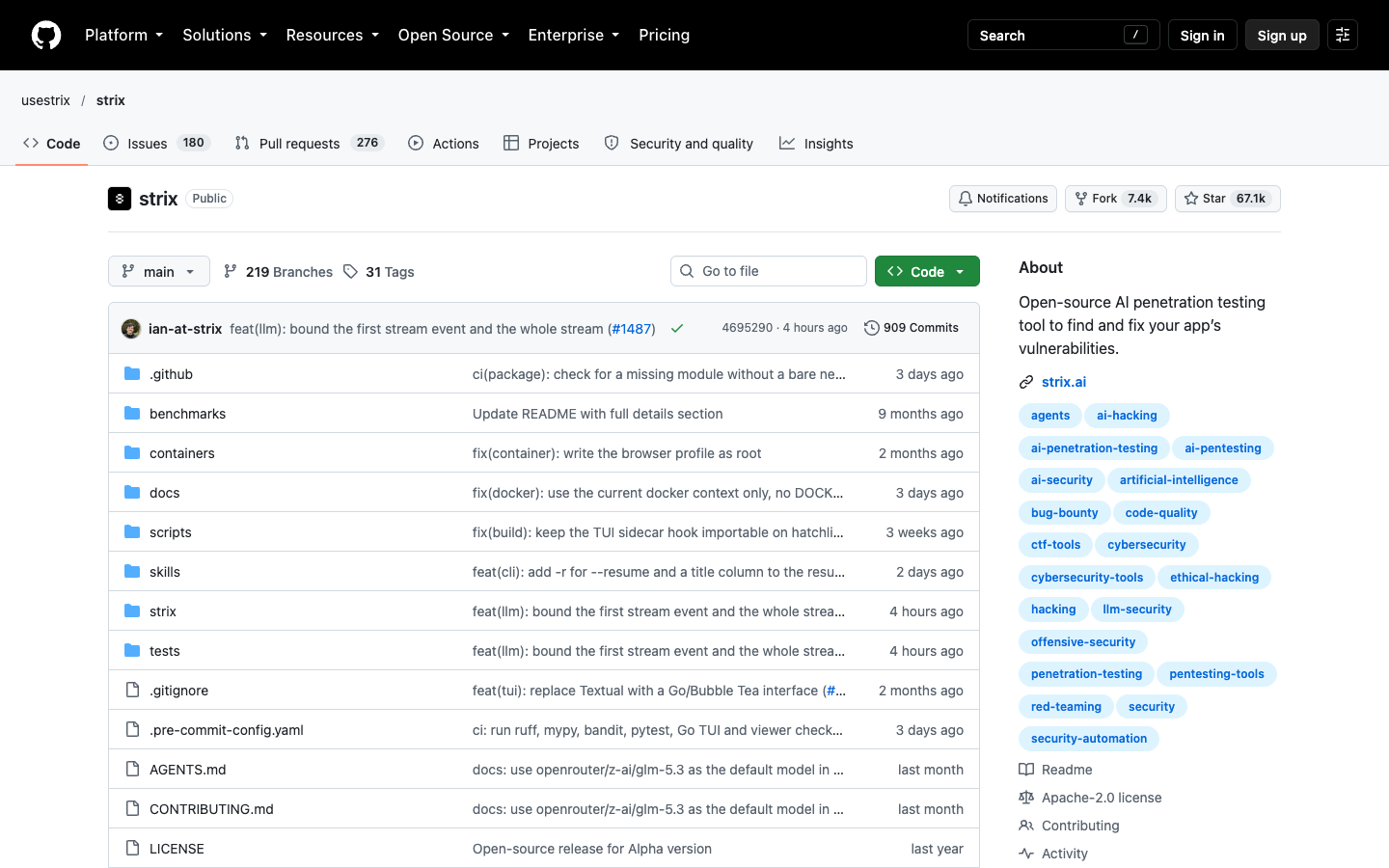This screenshot has width=1389, height=868.
Task: Click the link icon beside strix.ai
Action: click(1026, 382)
